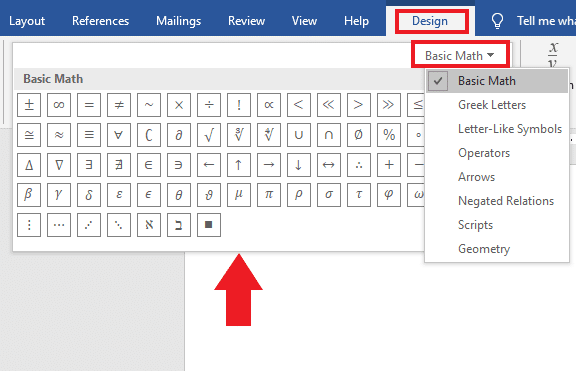Viewport: 576px width, 371px height.
Task: Insert the division sign symbol
Action: 209,105
